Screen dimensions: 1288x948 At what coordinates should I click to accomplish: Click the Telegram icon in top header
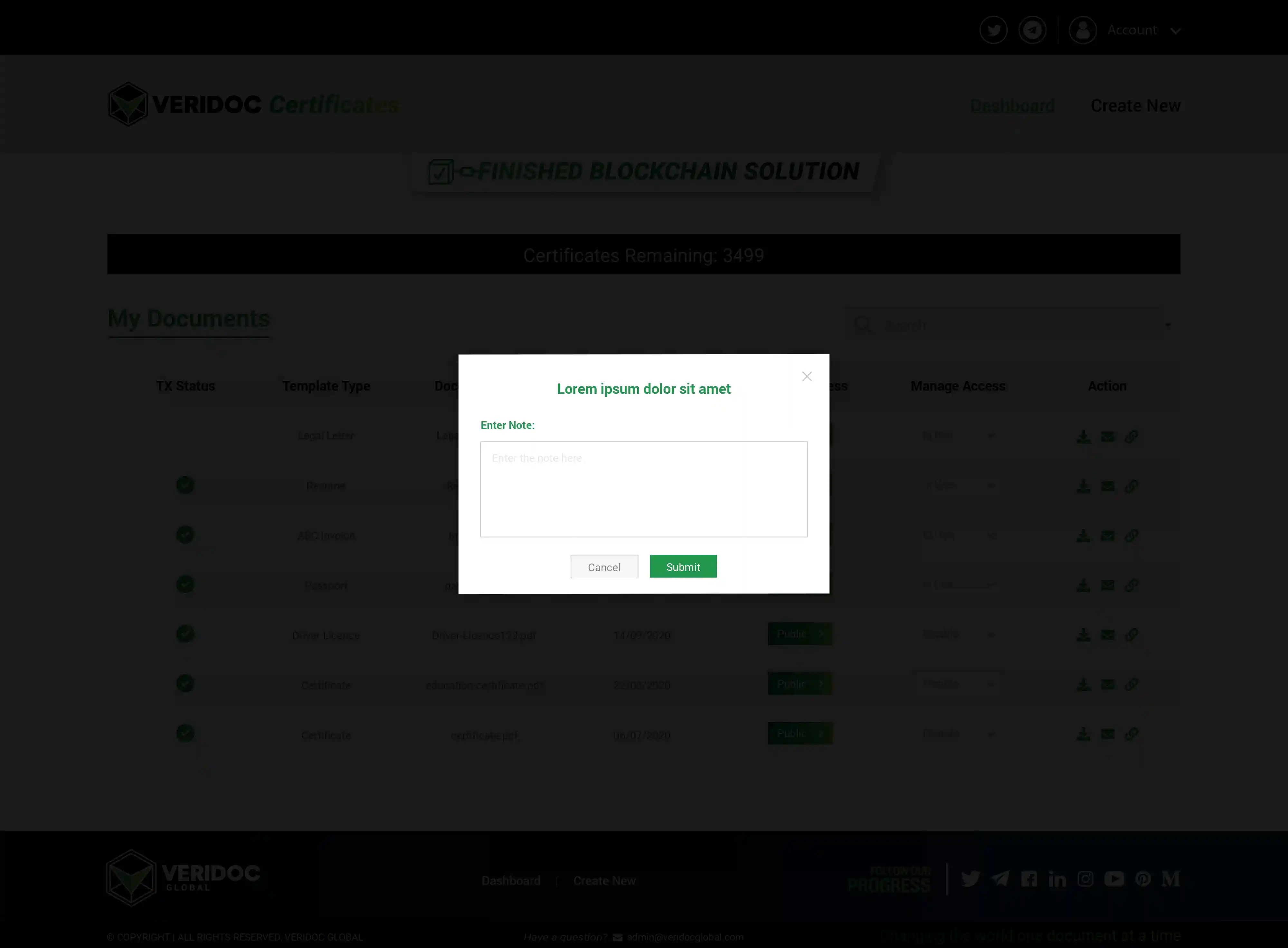point(1032,30)
